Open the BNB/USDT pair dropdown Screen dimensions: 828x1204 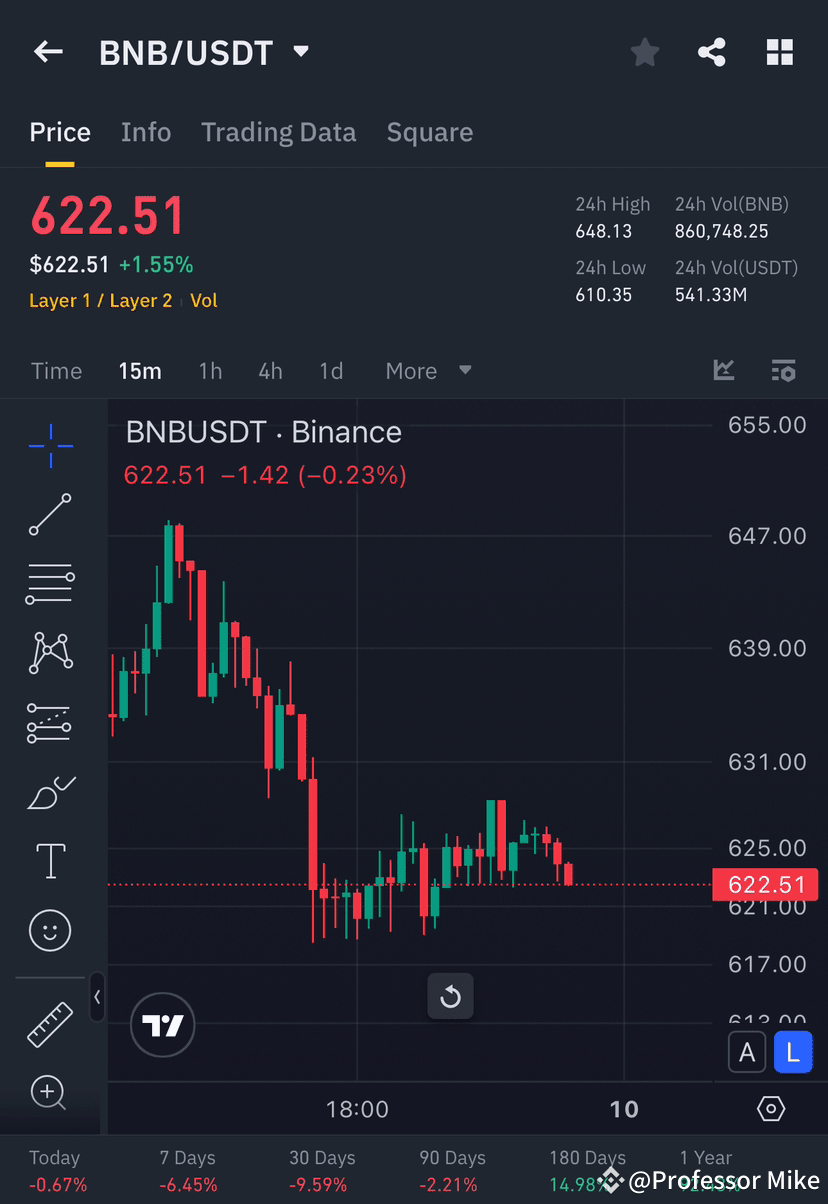point(299,52)
